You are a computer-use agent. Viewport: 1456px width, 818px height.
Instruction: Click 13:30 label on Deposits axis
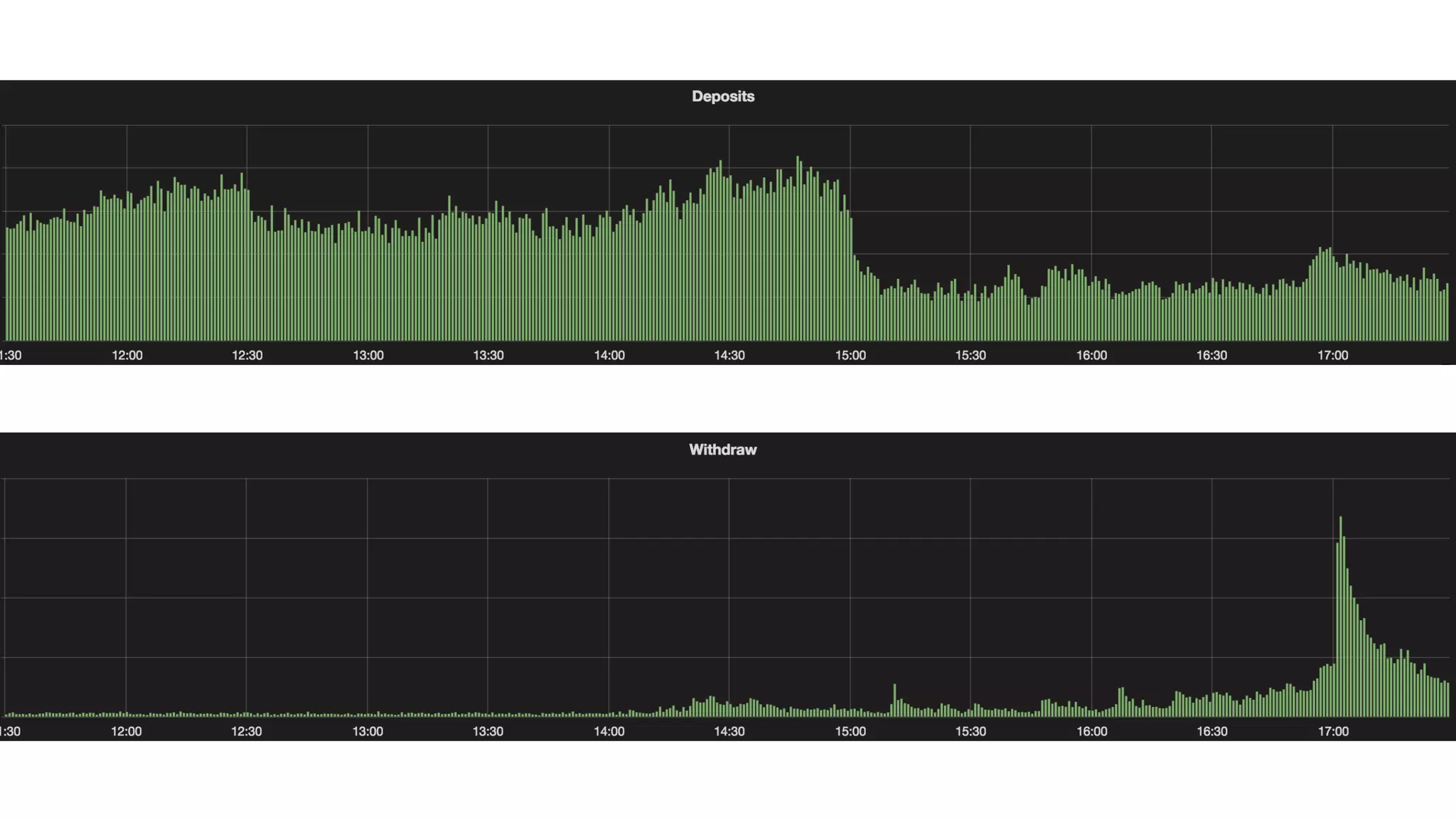click(x=488, y=356)
